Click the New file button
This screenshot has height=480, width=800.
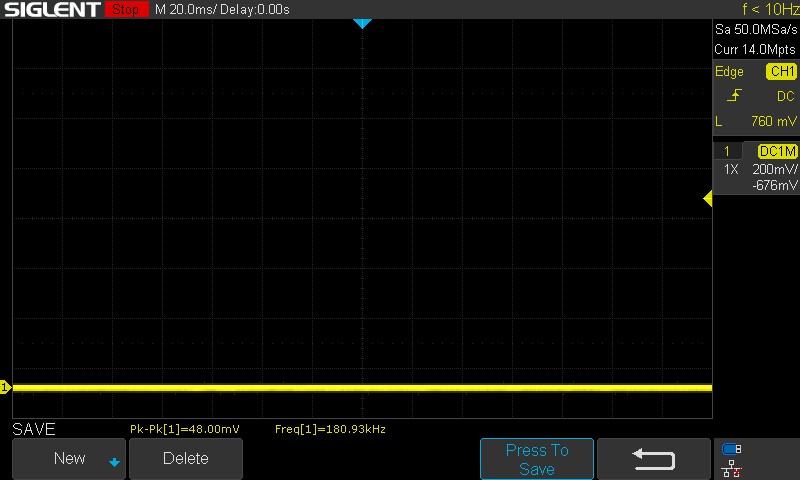[69, 458]
